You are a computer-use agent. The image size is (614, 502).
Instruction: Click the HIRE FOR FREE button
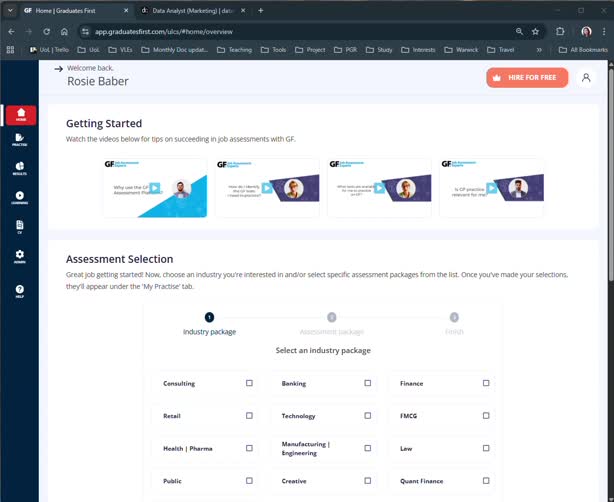point(527,78)
